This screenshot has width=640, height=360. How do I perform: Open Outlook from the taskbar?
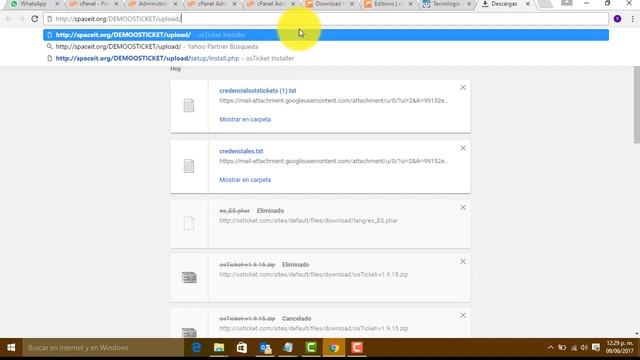point(265,348)
